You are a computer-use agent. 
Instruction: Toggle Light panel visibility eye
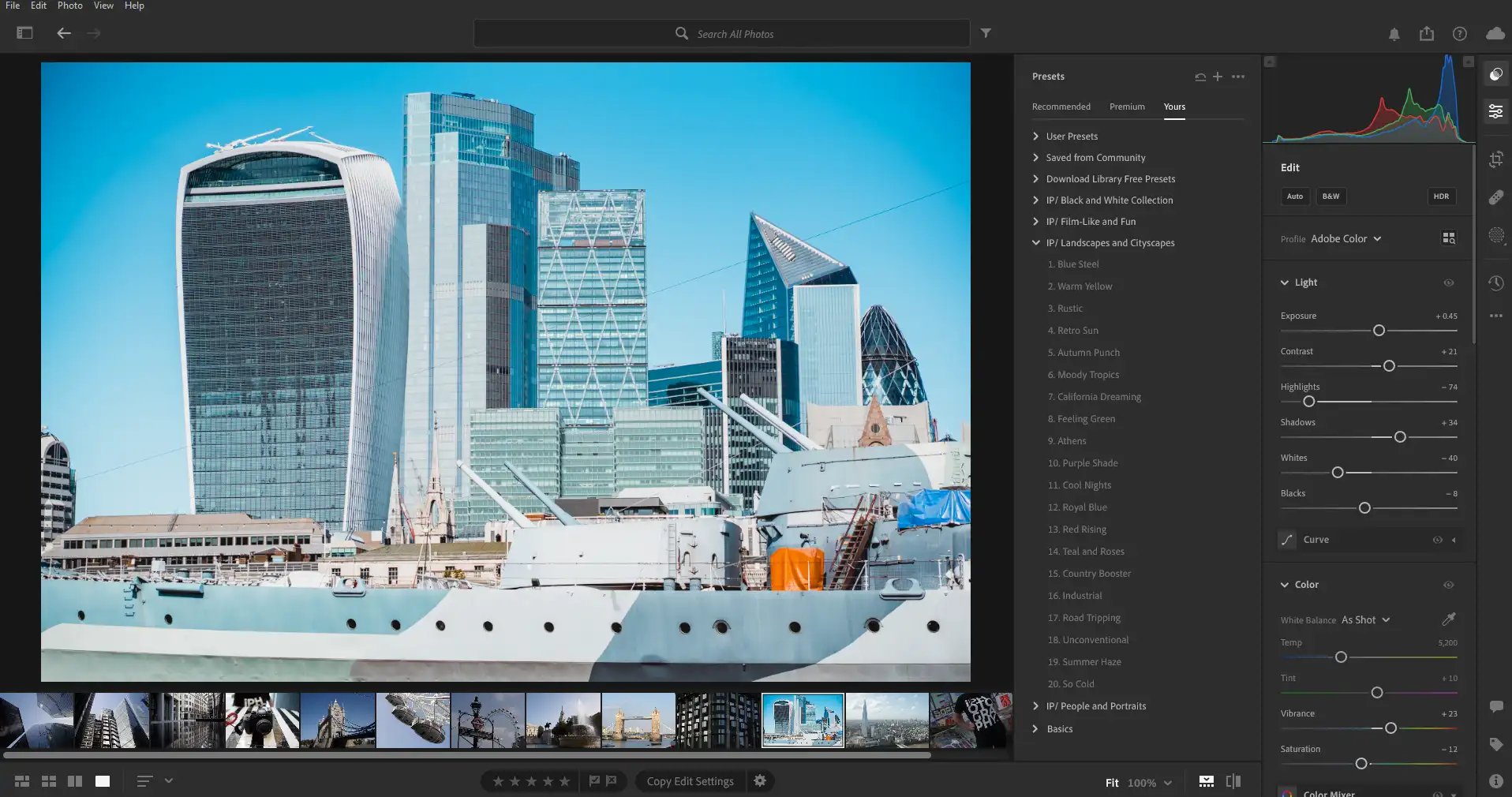coord(1449,283)
